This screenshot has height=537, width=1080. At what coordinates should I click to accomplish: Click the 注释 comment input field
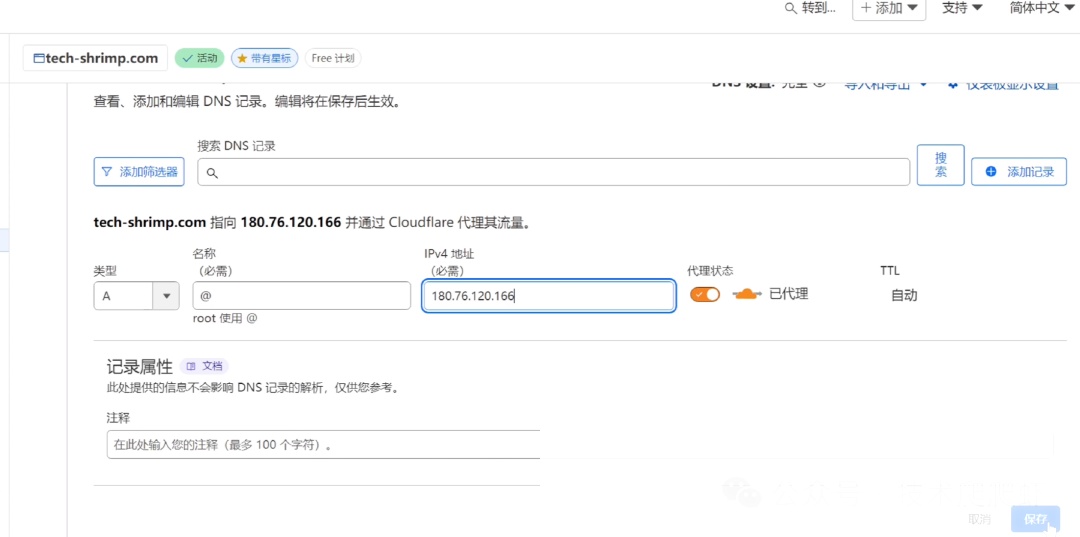tap(324, 445)
